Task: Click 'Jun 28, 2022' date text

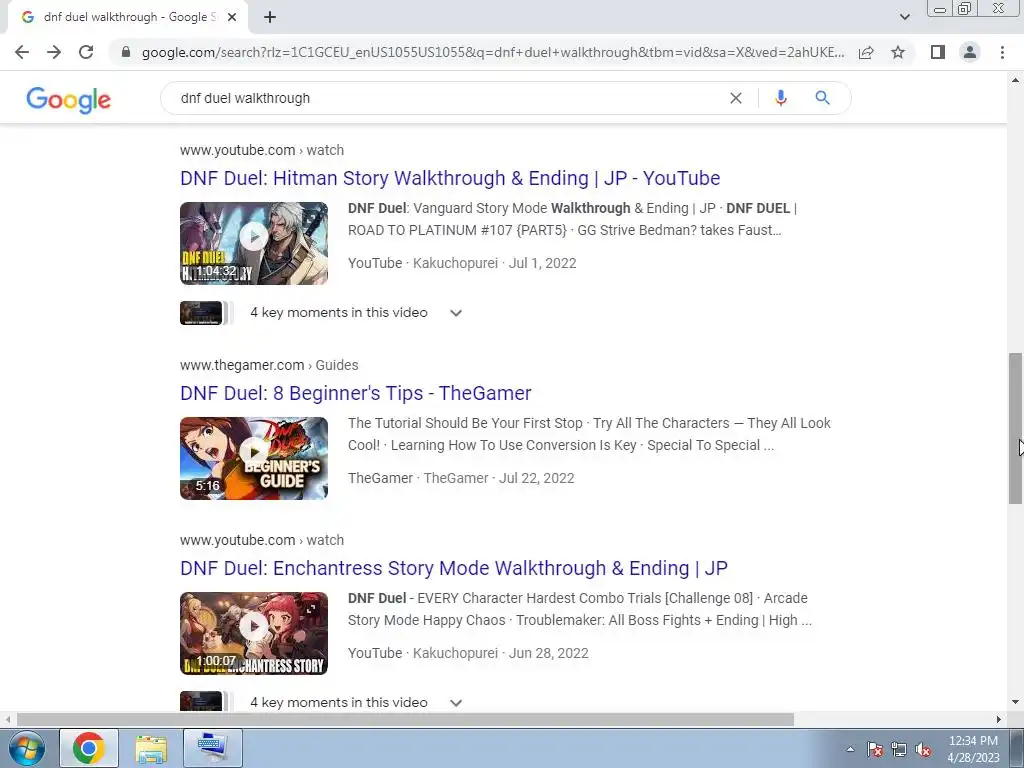Action: click(x=549, y=653)
